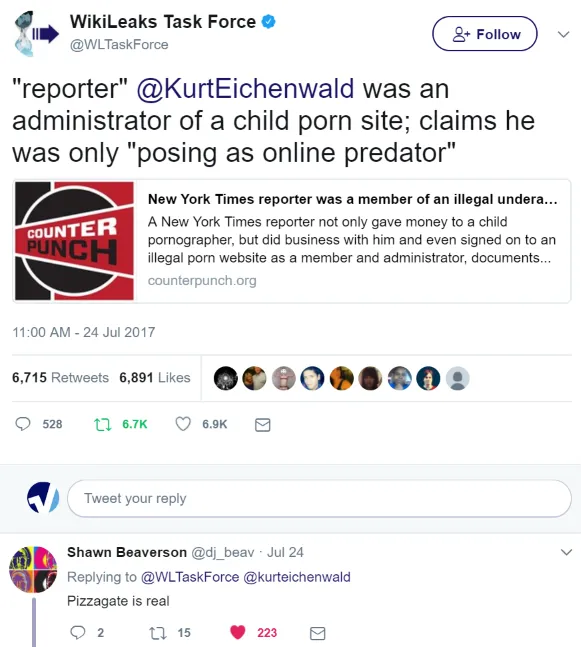Click the Tweet your reply field
The width and height of the screenshot is (582, 648).
(319, 498)
